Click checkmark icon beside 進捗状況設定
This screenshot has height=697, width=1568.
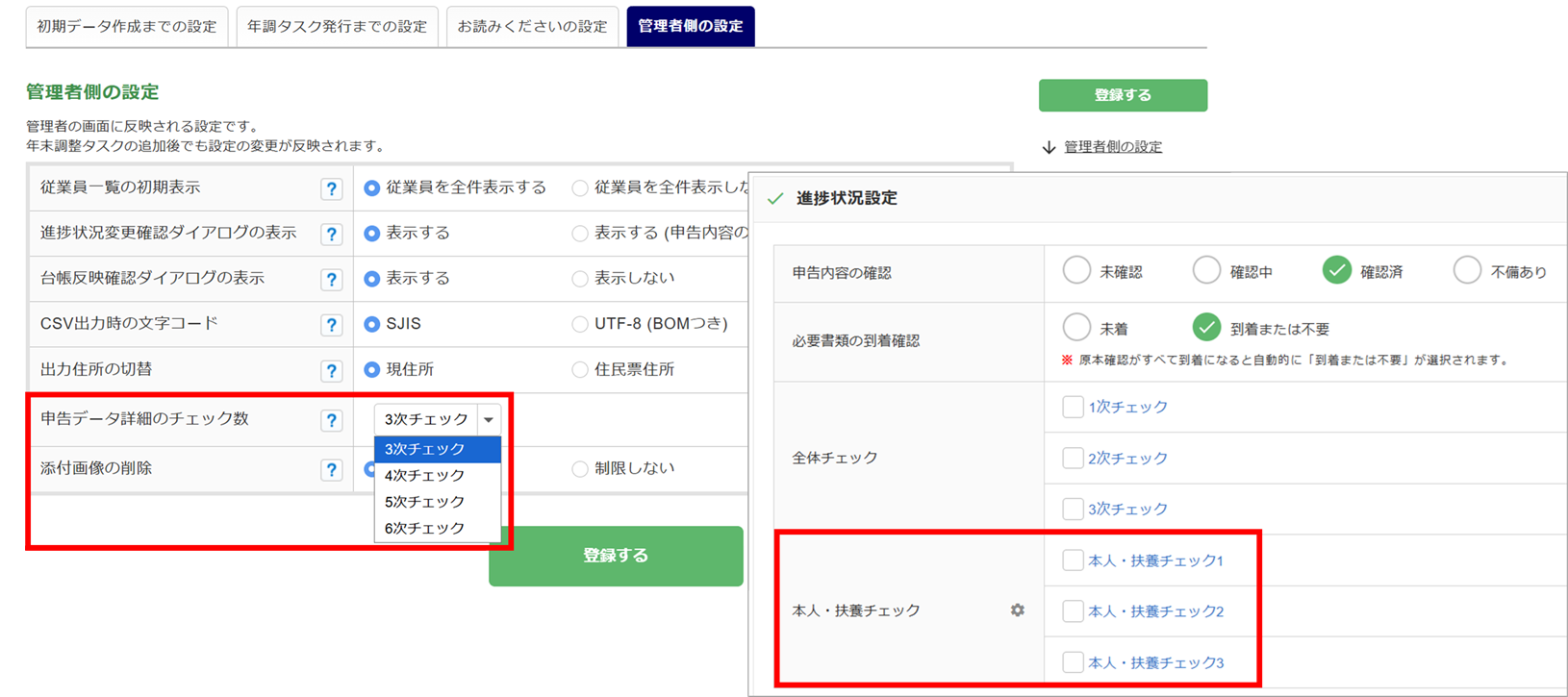click(x=775, y=199)
